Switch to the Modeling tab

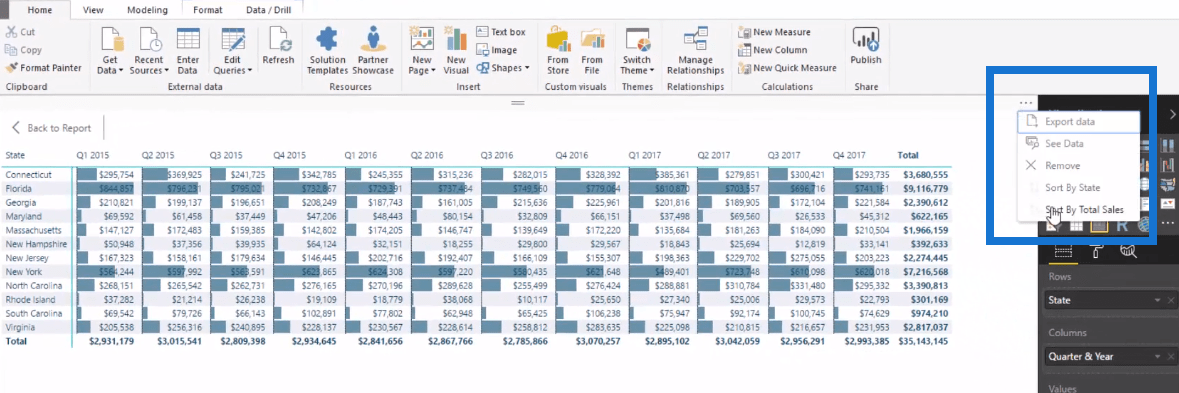click(x=148, y=11)
